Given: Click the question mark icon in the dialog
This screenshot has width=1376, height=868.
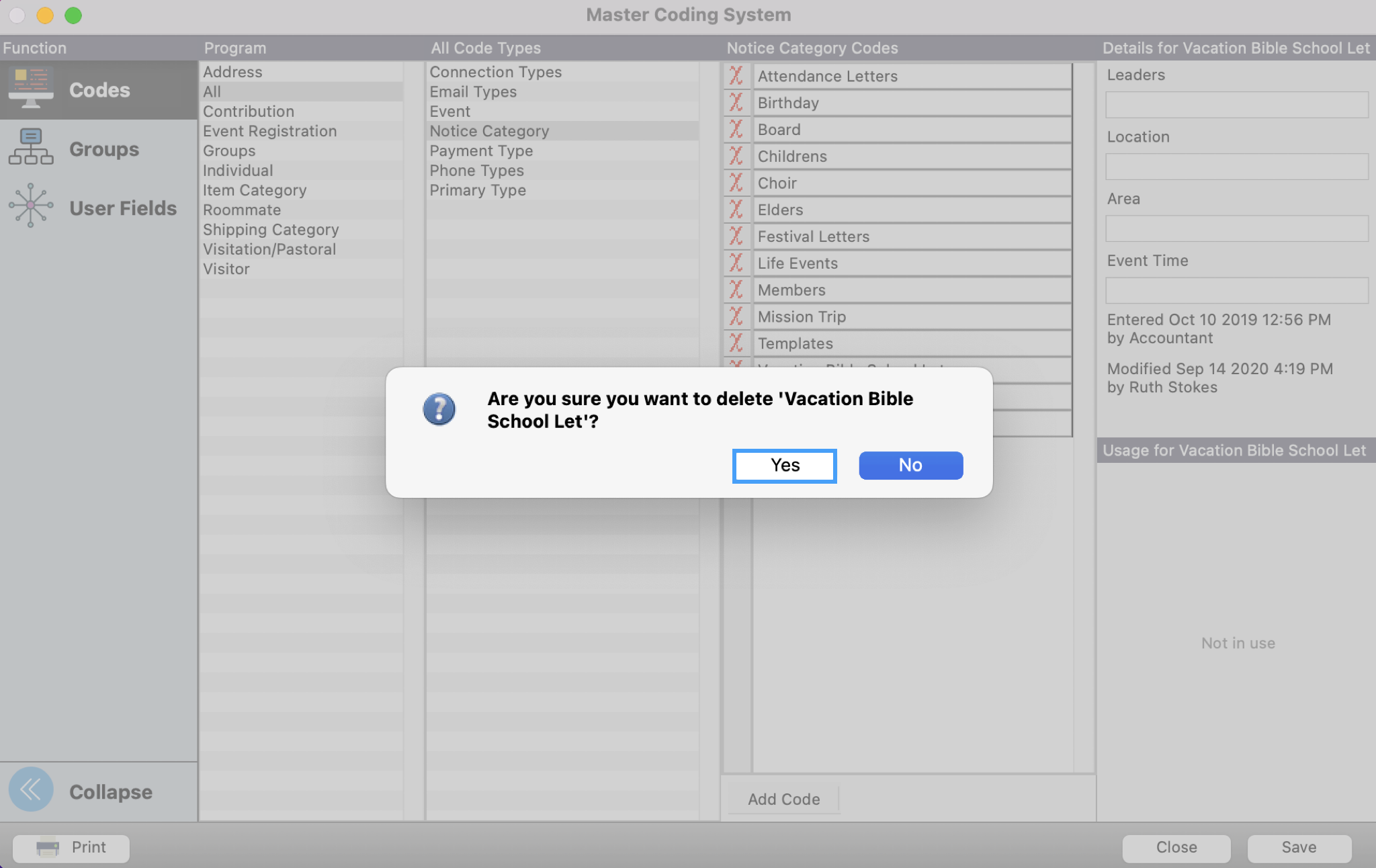Looking at the screenshot, I should [x=439, y=408].
